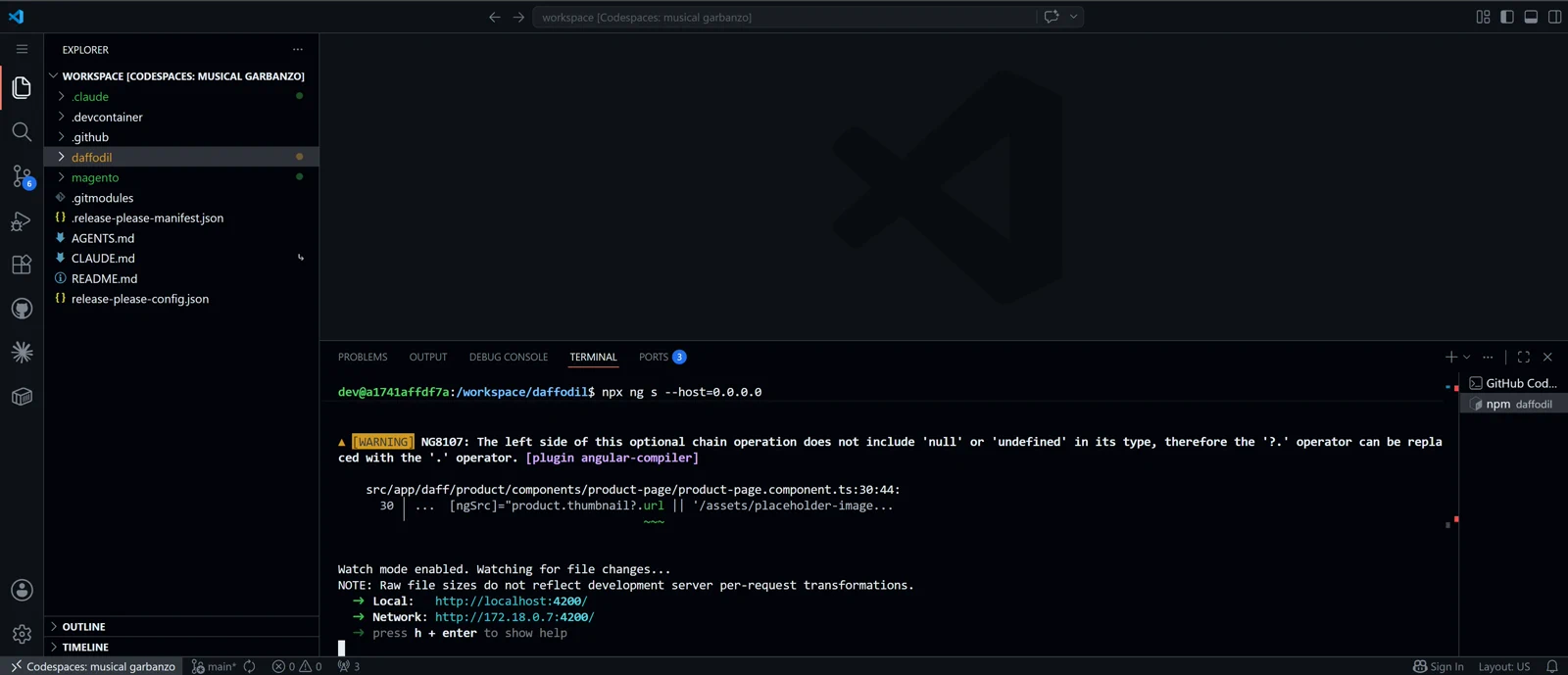The image size is (1568, 675).
Task: Open terminal panel more actions ellipsis
Action: click(1488, 357)
